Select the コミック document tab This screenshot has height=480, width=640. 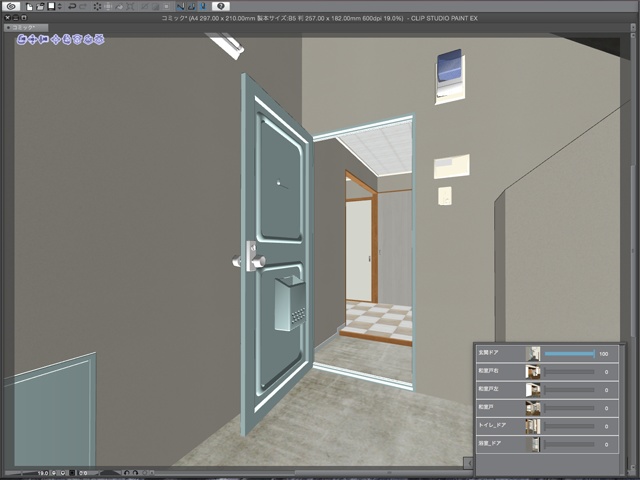tap(26, 27)
